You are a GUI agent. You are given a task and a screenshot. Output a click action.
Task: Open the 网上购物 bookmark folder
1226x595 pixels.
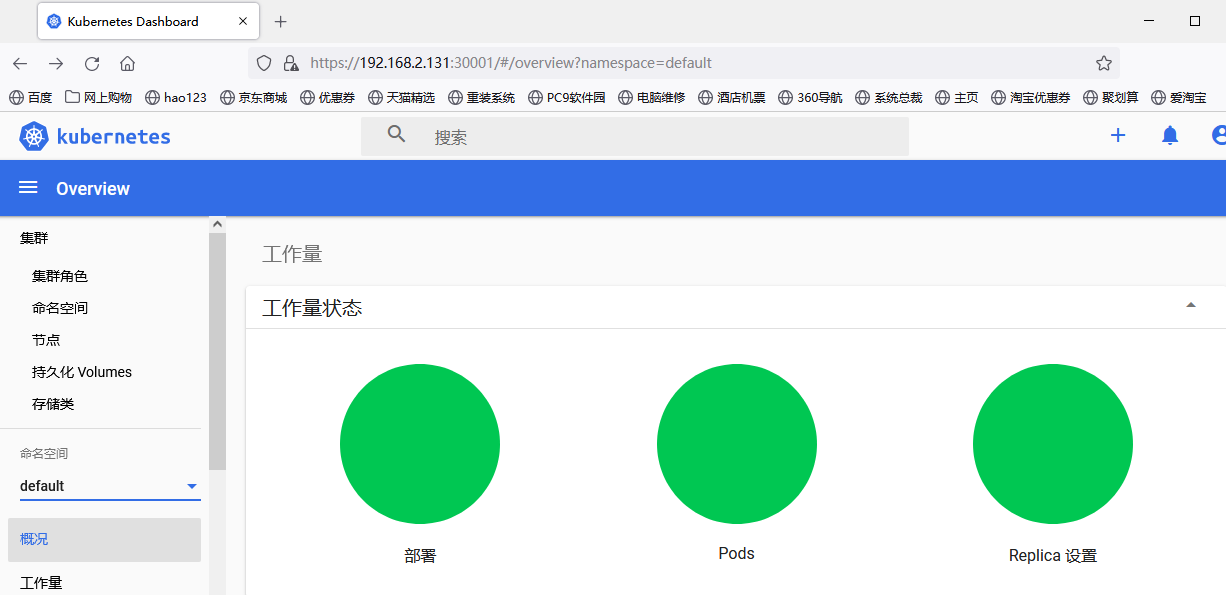pyautogui.click(x=98, y=97)
